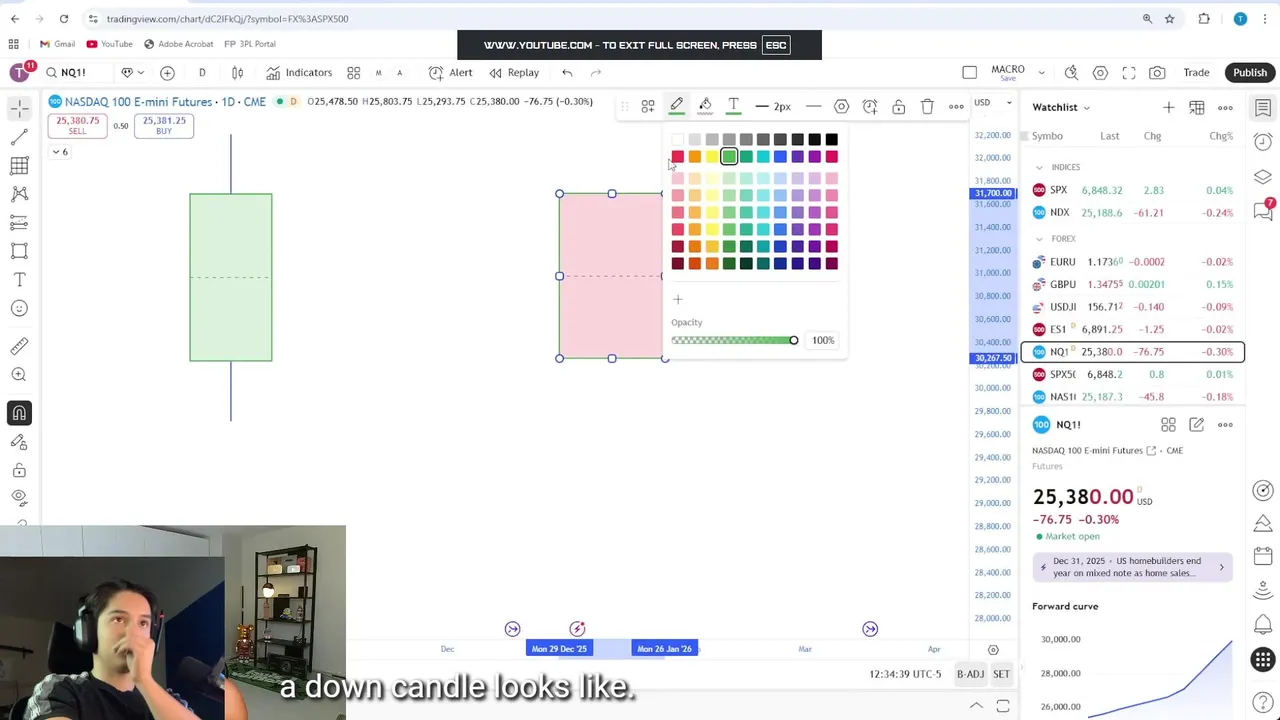The image size is (1280, 720).
Task: Change the line style option
Action: [814, 106]
